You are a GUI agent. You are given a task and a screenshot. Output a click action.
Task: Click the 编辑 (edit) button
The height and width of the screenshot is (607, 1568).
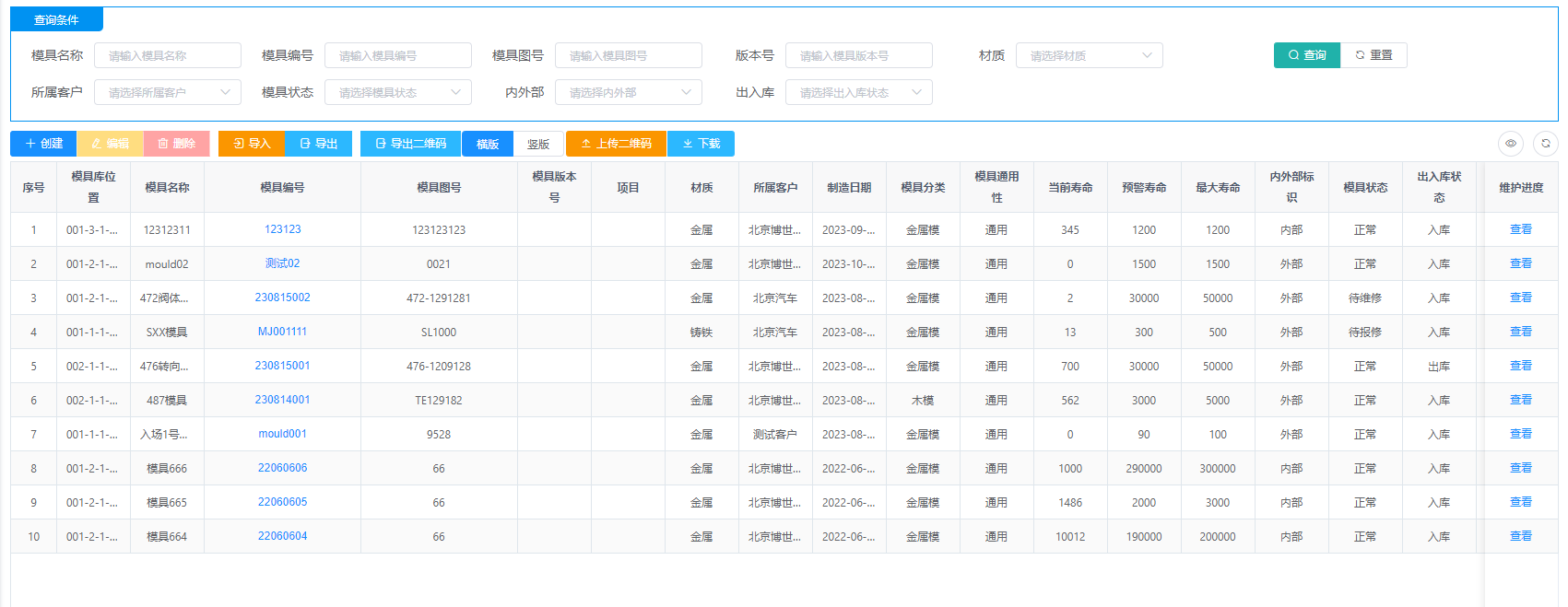click(110, 144)
